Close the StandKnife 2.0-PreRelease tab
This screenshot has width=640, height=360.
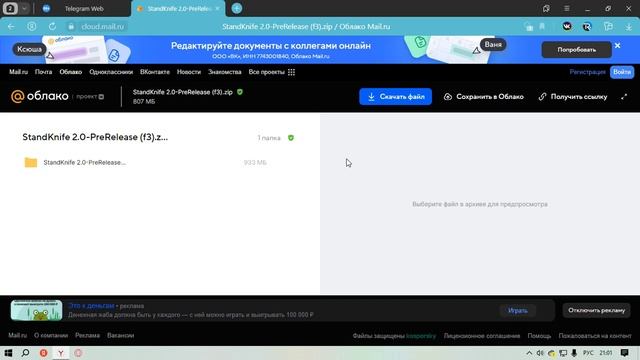(217, 8)
